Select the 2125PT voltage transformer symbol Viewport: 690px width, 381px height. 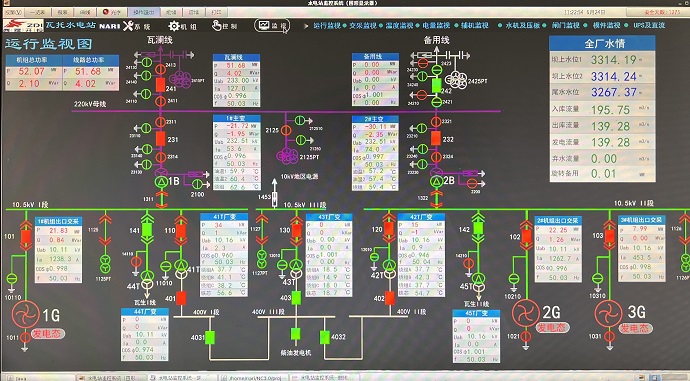pyautogui.click(x=287, y=155)
